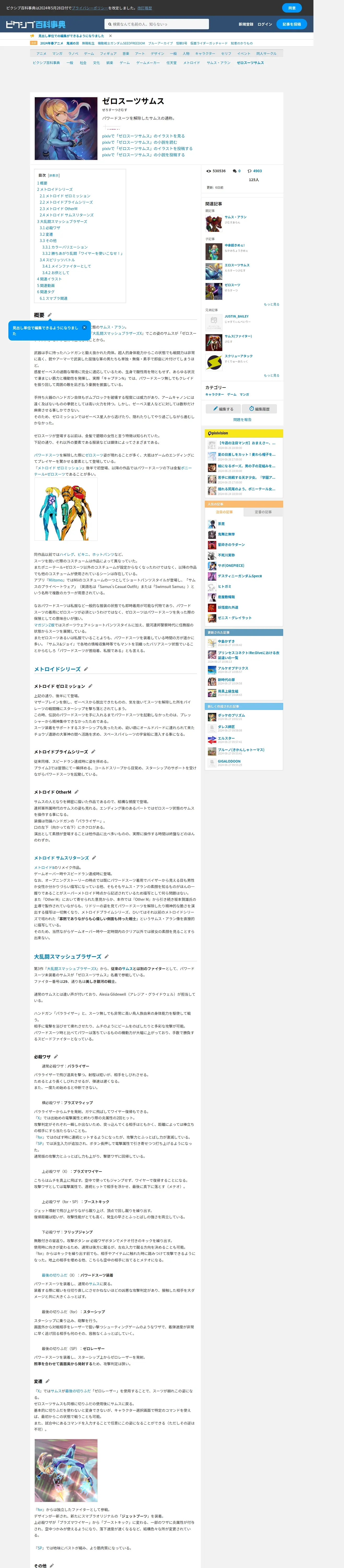Click pencil icon beside 必殺ワザ heading
Image resolution: width=344 pixels, height=1568 pixels.
click(x=56, y=1057)
